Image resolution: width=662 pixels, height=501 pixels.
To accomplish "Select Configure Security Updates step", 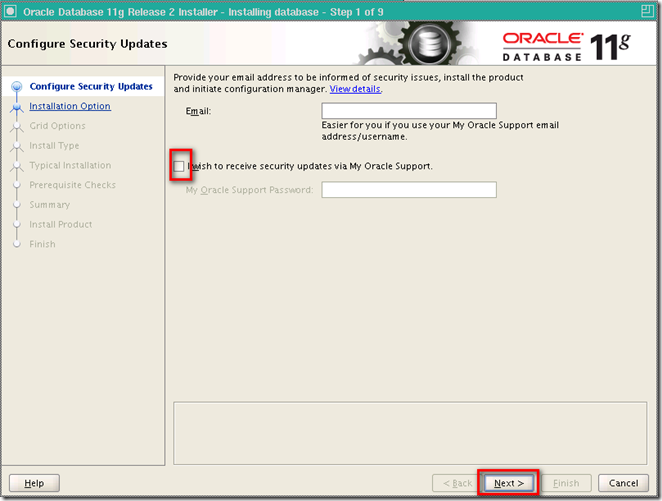I will 91,86.
